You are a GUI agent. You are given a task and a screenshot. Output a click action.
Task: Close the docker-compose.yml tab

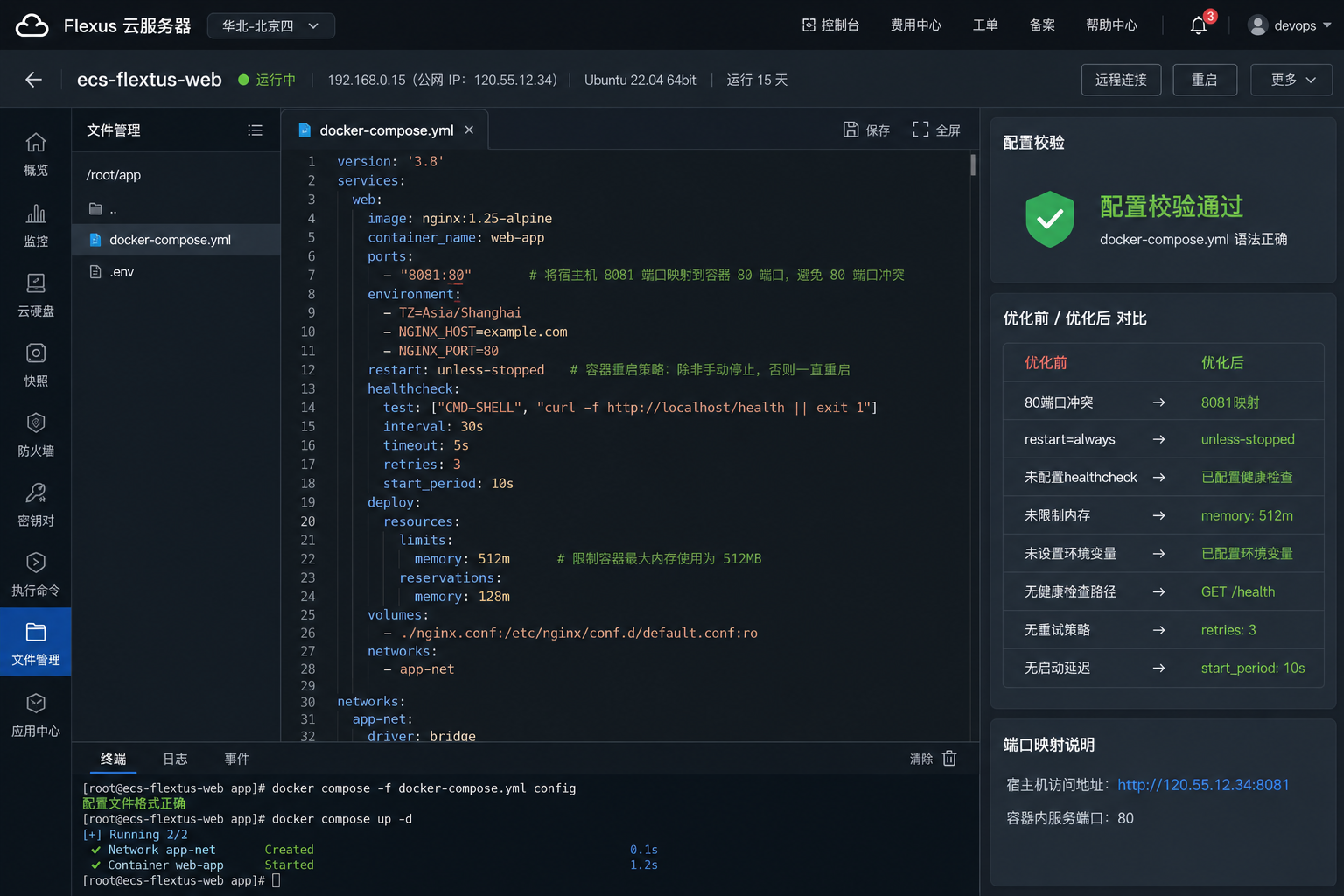469,129
